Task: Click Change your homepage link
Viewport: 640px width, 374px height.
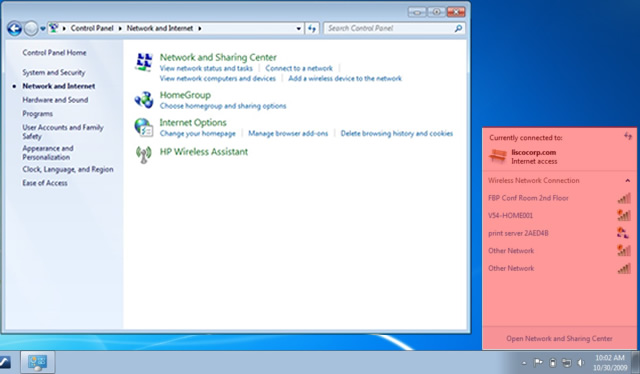Action: (198, 134)
